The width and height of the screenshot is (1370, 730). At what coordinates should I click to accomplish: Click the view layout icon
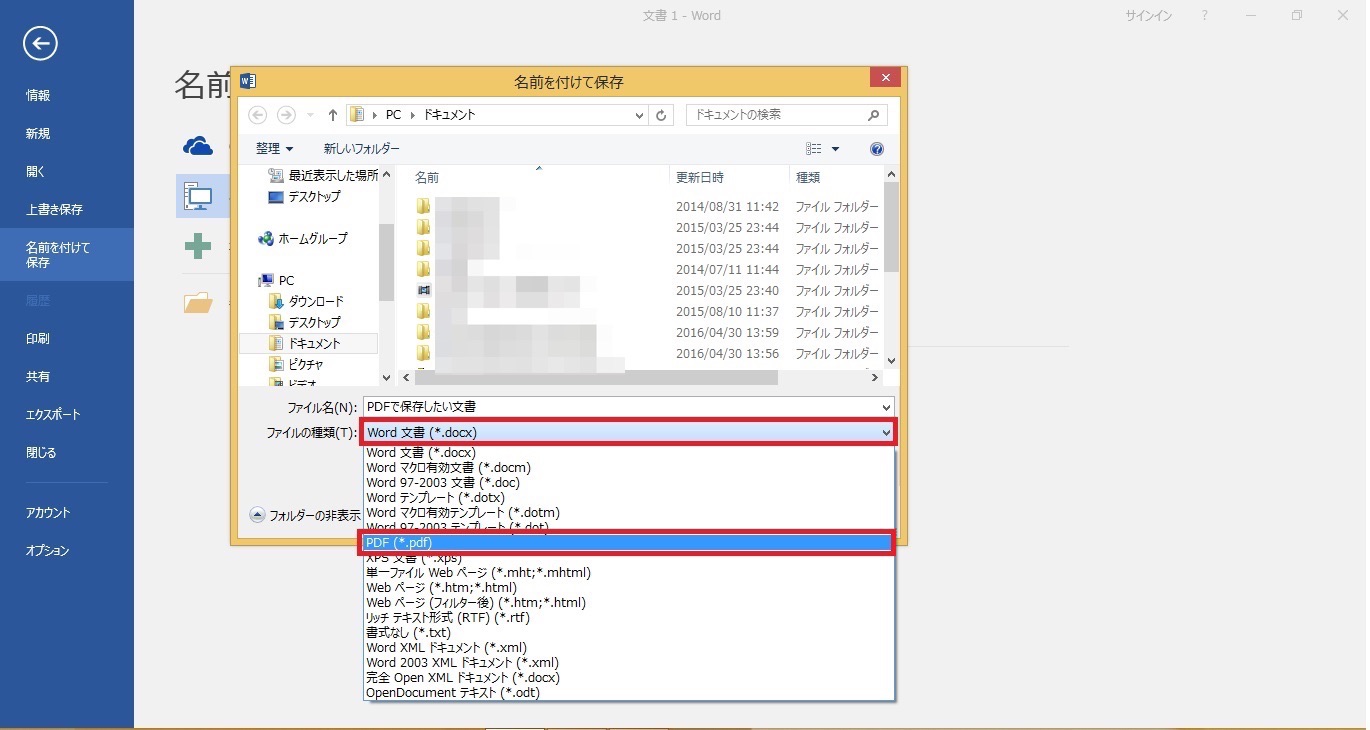coord(814,149)
